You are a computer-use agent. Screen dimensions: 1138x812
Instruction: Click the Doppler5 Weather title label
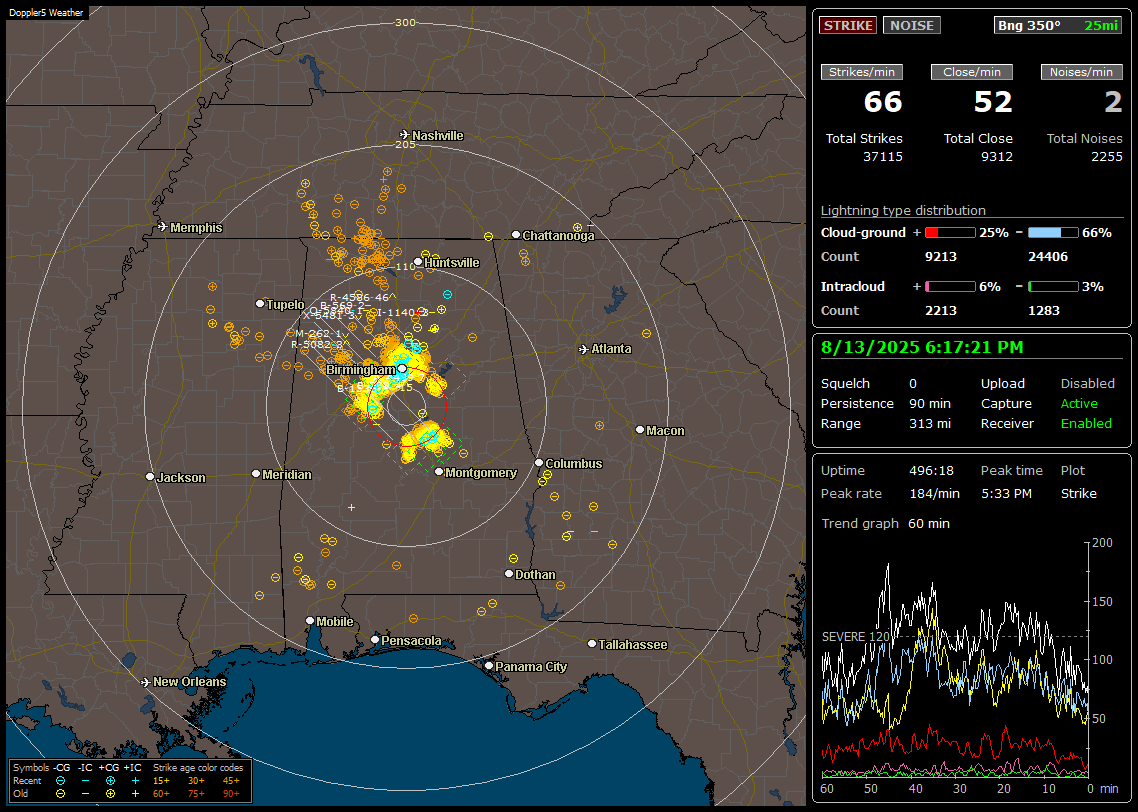point(46,12)
